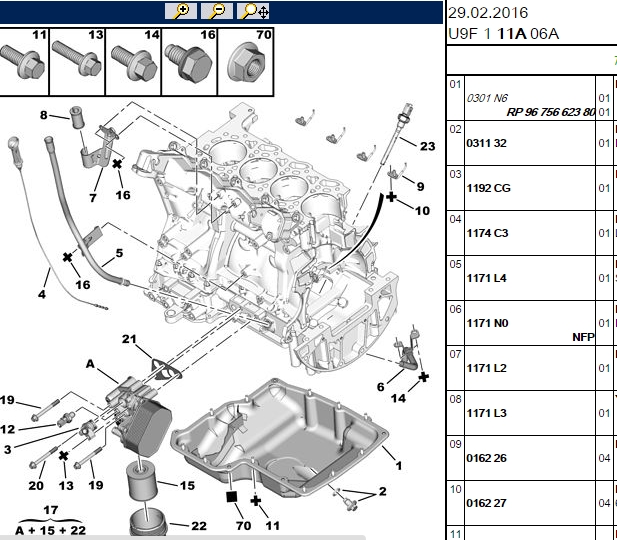The height and width of the screenshot is (540, 617).
Task: Click callout 11 below the sump
Action: (x=272, y=525)
